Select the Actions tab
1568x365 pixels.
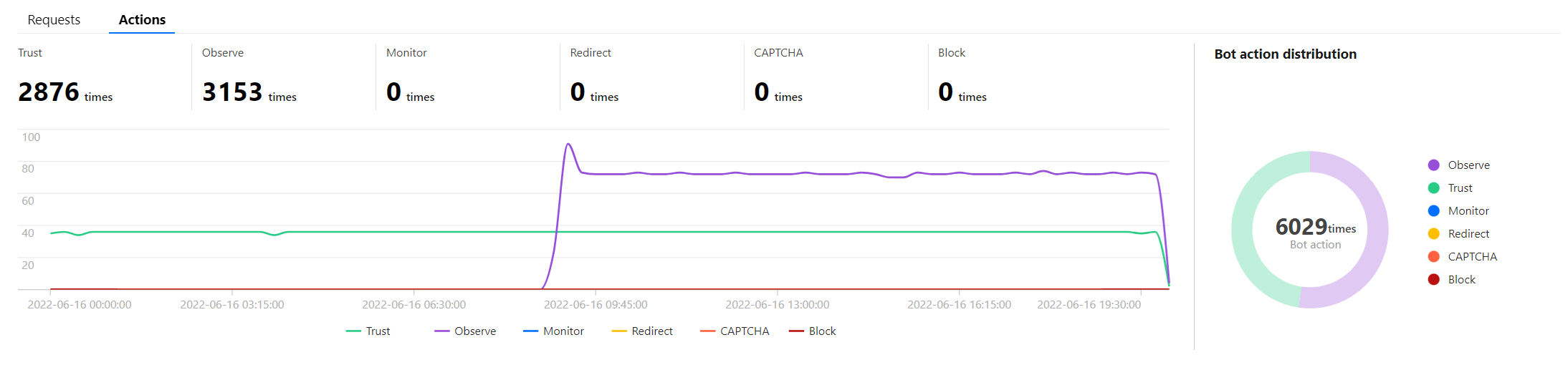142,20
